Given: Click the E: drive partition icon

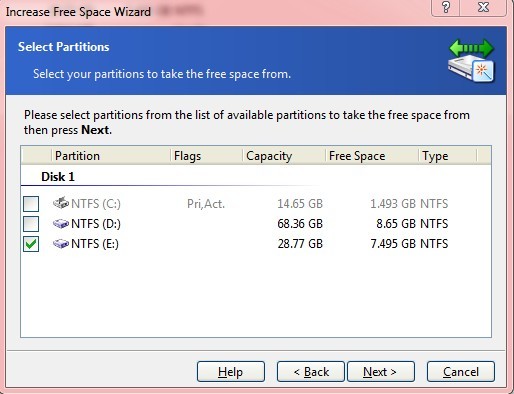Looking at the screenshot, I should click(61, 244).
